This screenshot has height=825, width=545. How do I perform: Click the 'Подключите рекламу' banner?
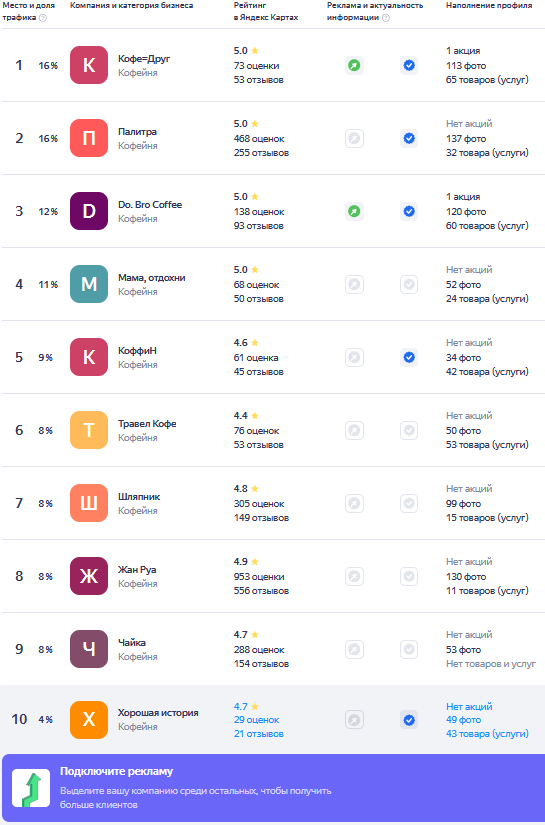pyautogui.click(x=274, y=788)
